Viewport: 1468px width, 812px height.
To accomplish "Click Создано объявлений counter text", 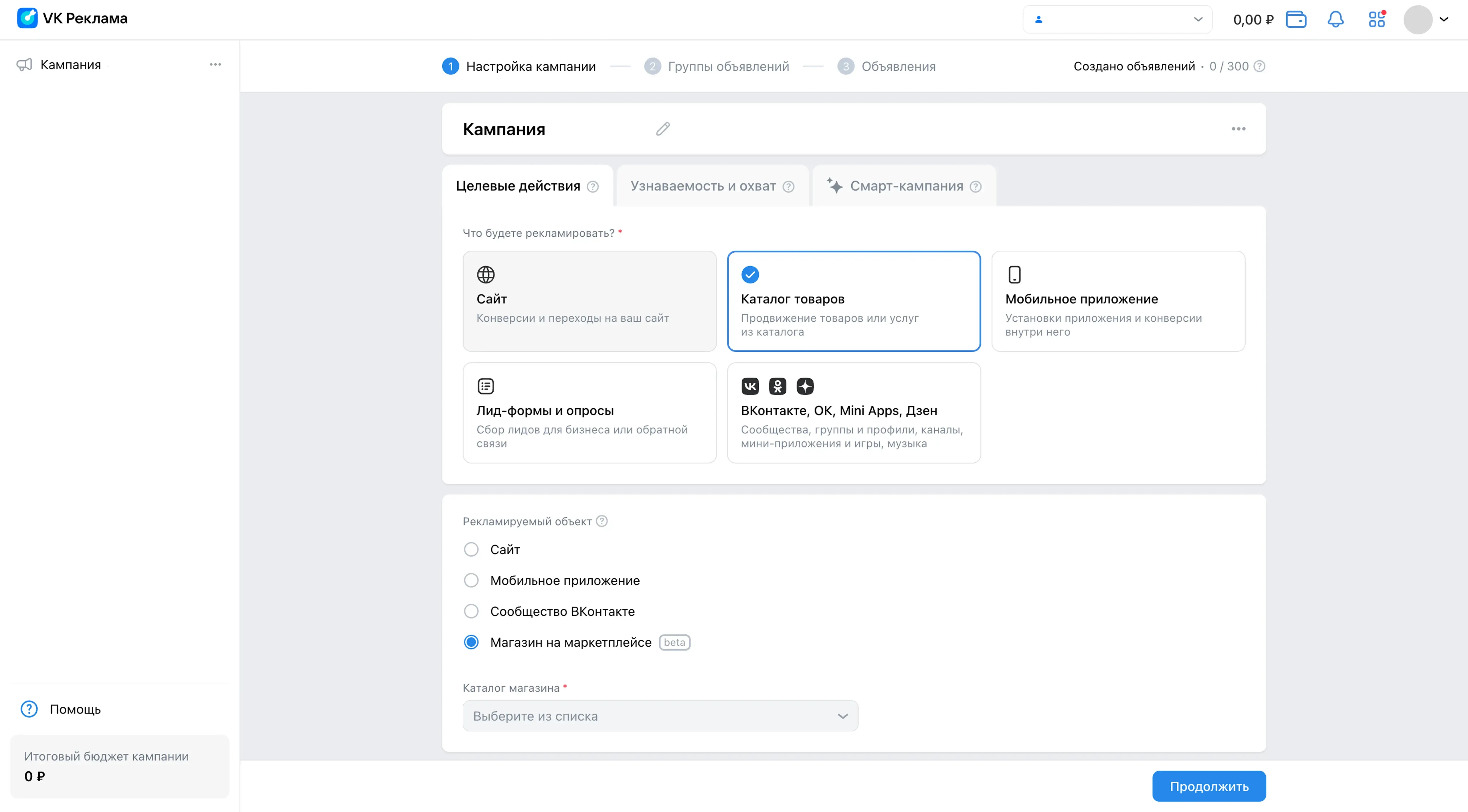I will (x=1134, y=66).
